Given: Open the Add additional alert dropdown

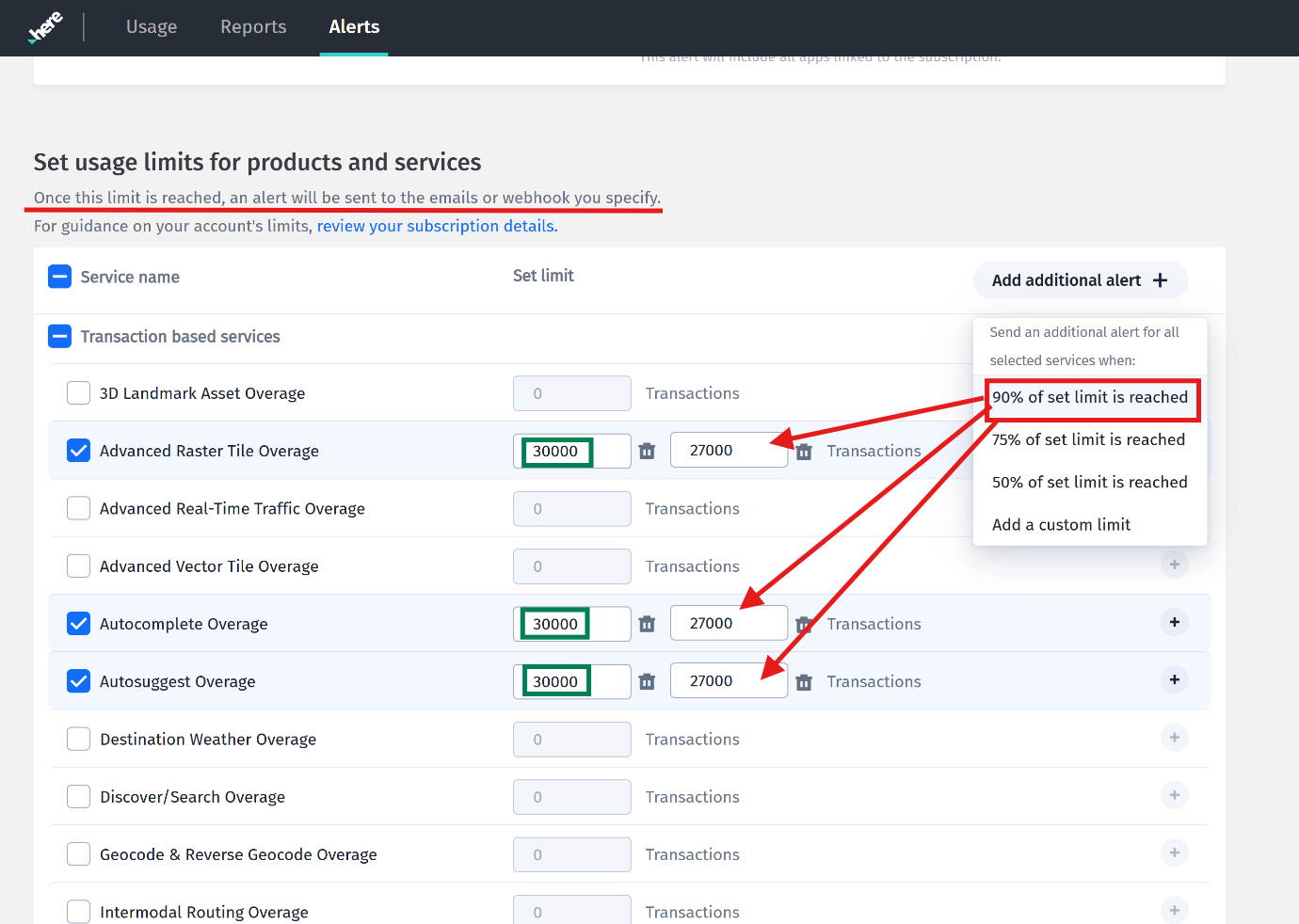Looking at the screenshot, I should [1080, 280].
